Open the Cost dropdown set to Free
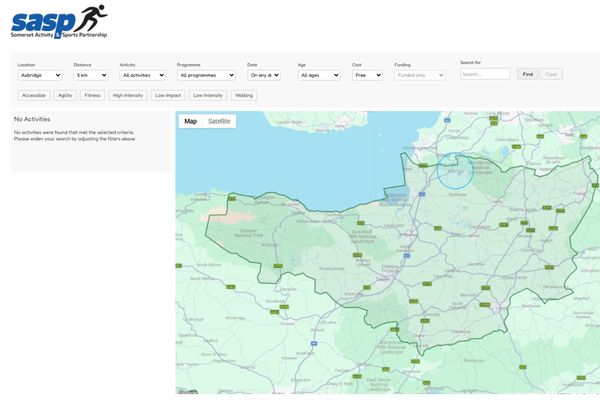The height and width of the screenshot is (400, 600). (x=367, y=75)
